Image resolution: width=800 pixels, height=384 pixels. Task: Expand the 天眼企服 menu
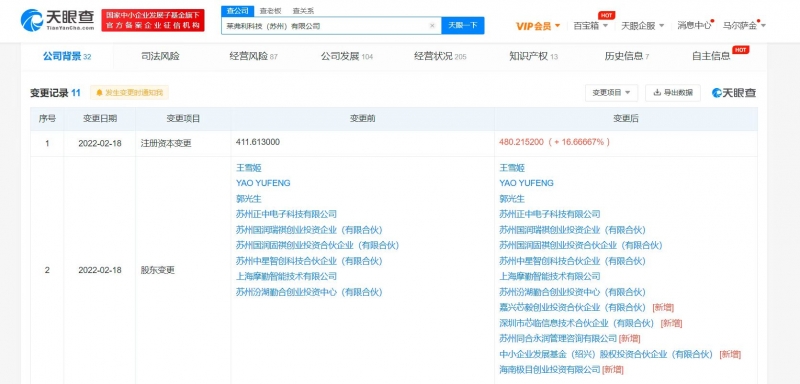pyautogui.click(x=642, y=25)
